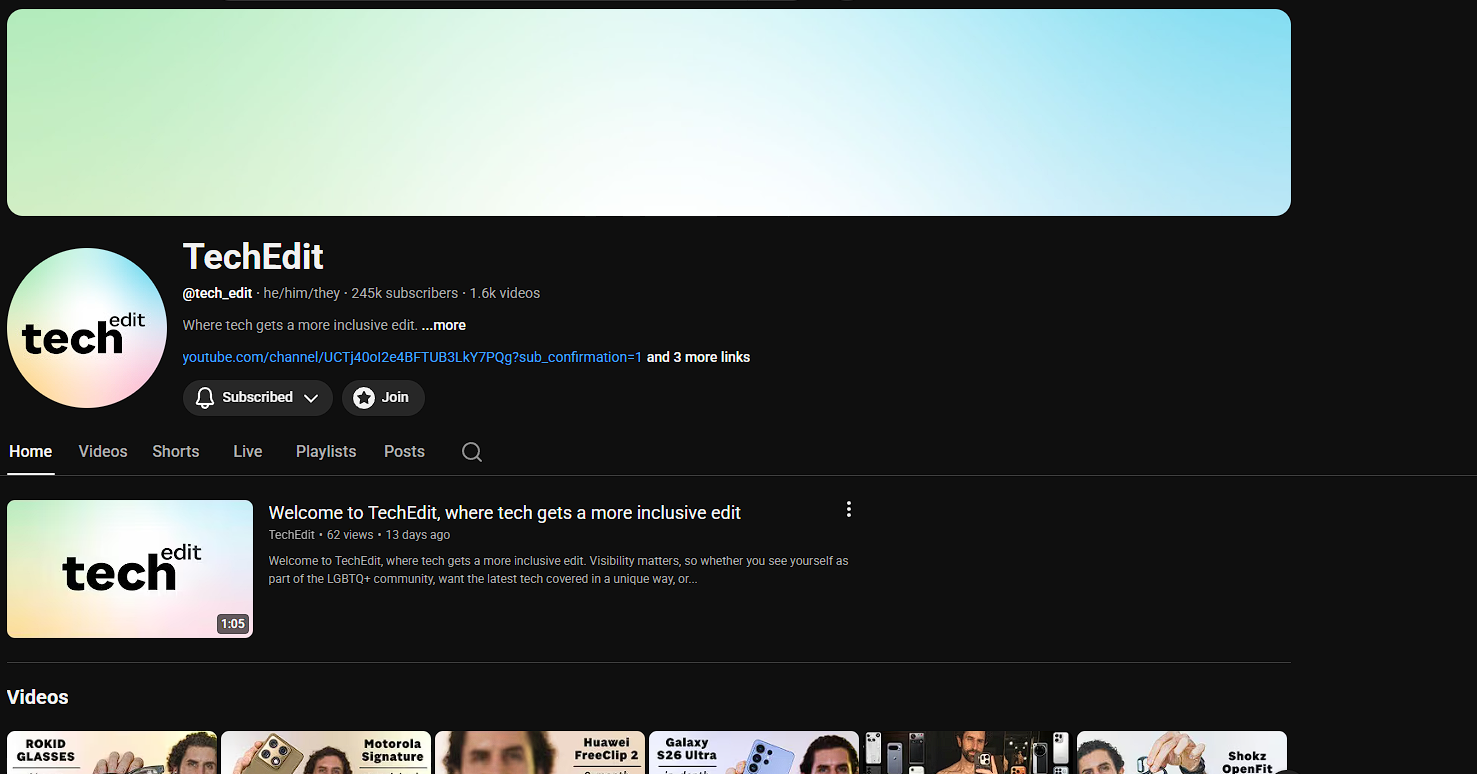Click the he/him/they pronouns text

pos(302,293)
